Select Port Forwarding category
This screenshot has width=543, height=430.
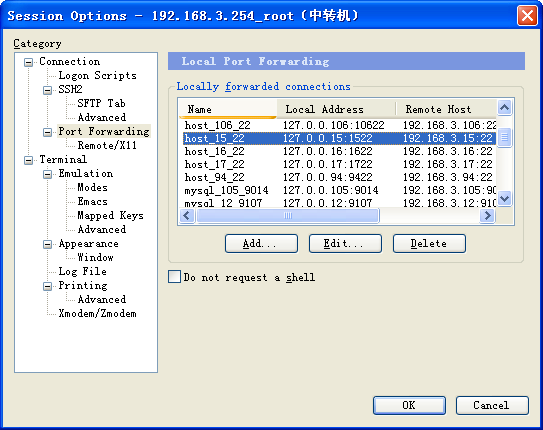click(x=104, y=131)
